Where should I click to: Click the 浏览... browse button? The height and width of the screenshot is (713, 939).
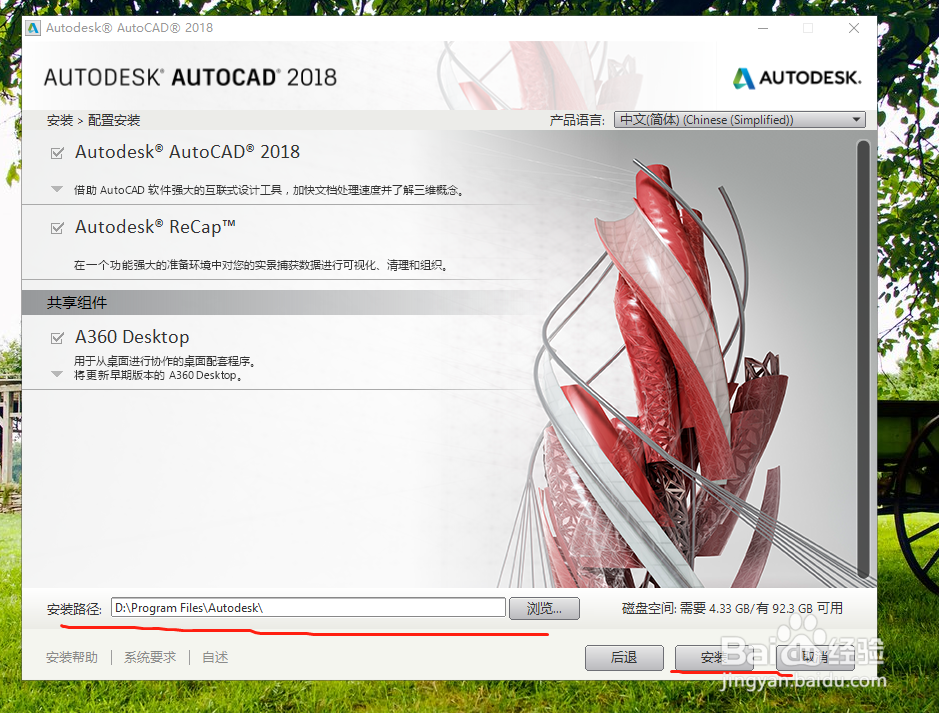(x=544, y=608)
